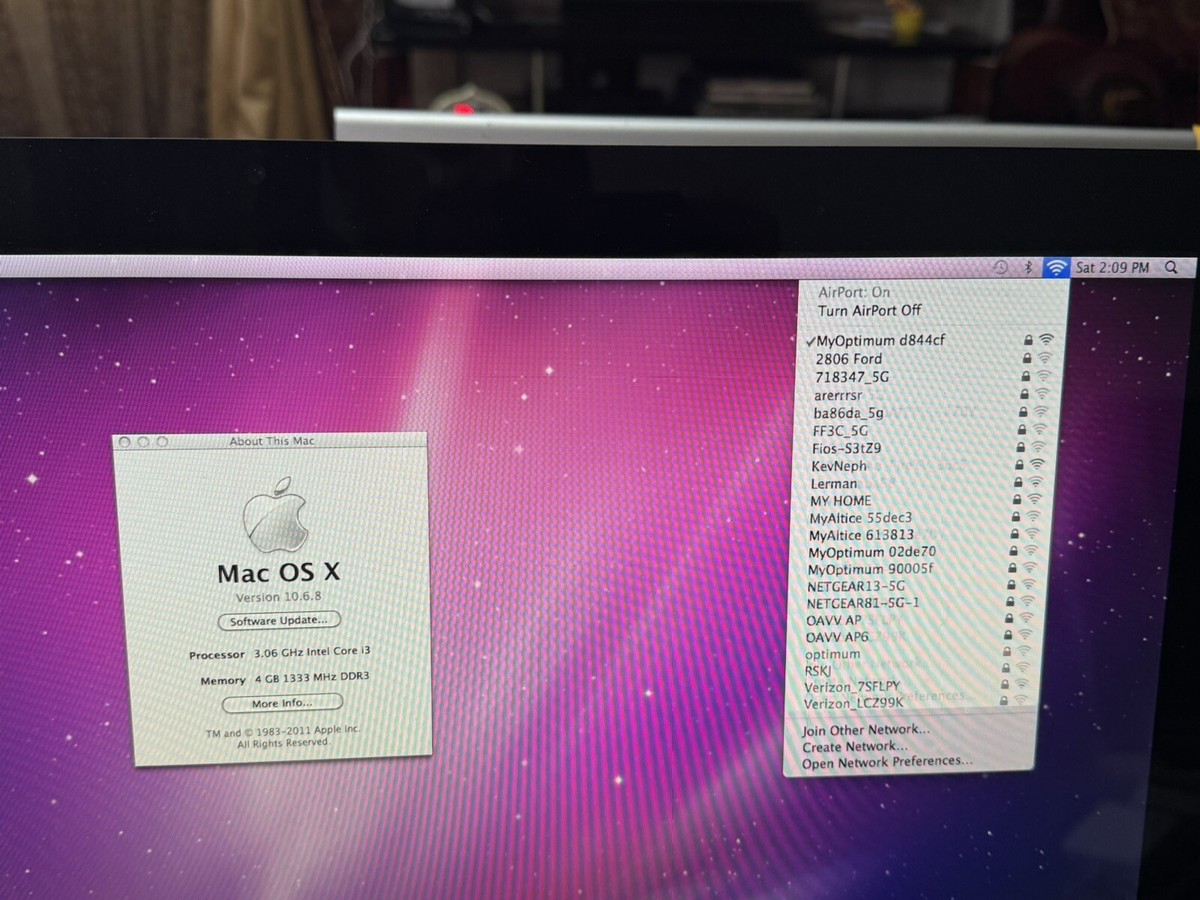Choose MY HOME from the network list

(840, 500)
